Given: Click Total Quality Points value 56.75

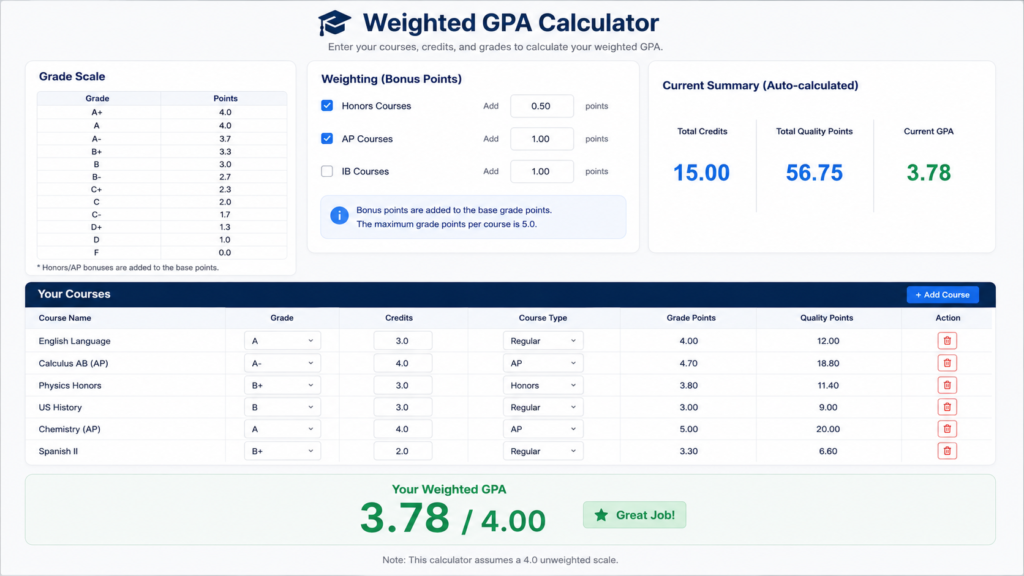Looking at the screenshot, I should click(x=814, y=172).
